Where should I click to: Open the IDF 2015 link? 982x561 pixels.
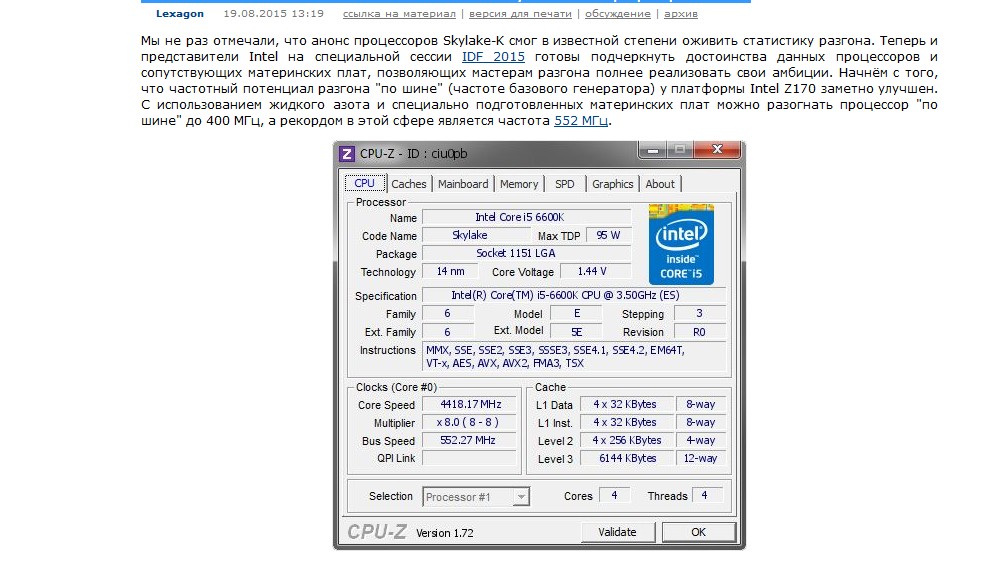click(x=493, y=57)
